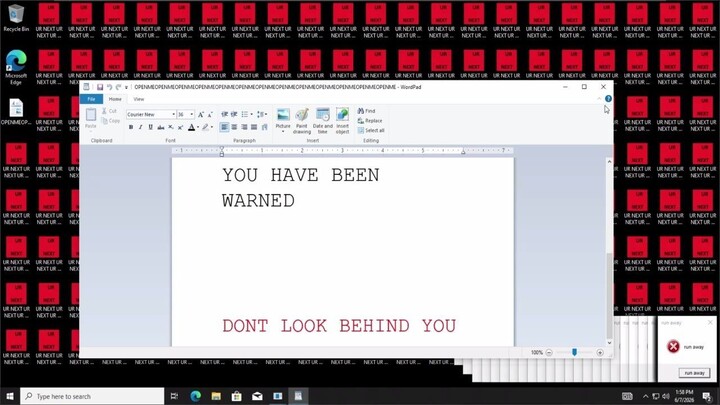Insert Date and time

coord(323,121)
